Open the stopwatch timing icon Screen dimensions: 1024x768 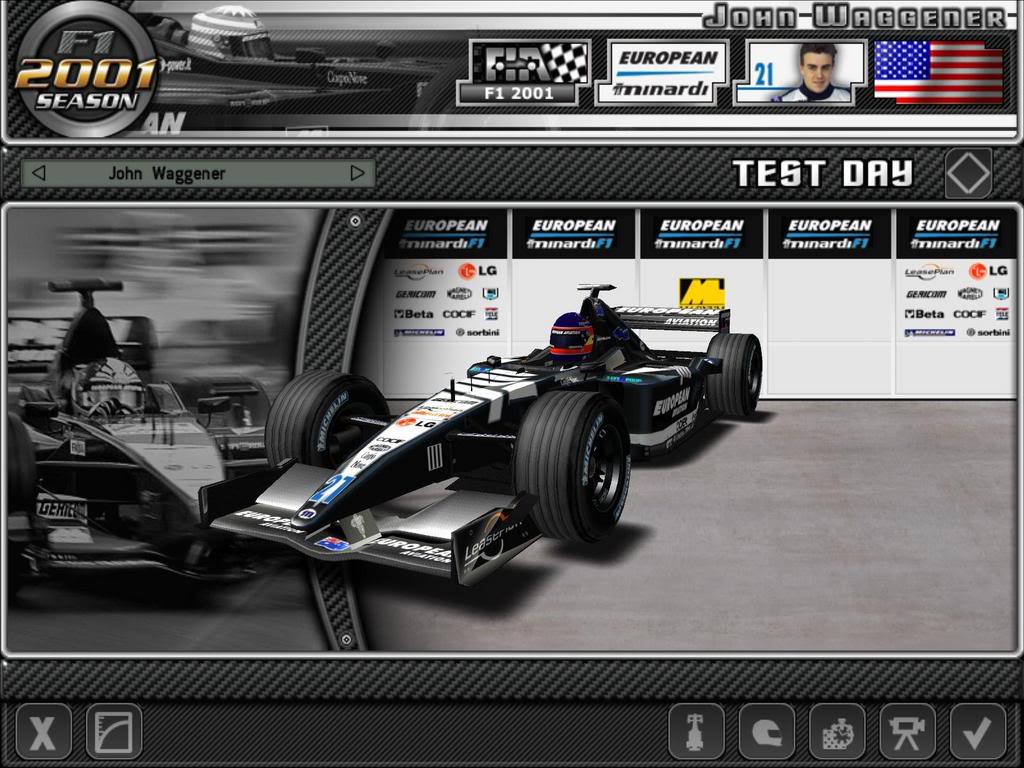837,731
